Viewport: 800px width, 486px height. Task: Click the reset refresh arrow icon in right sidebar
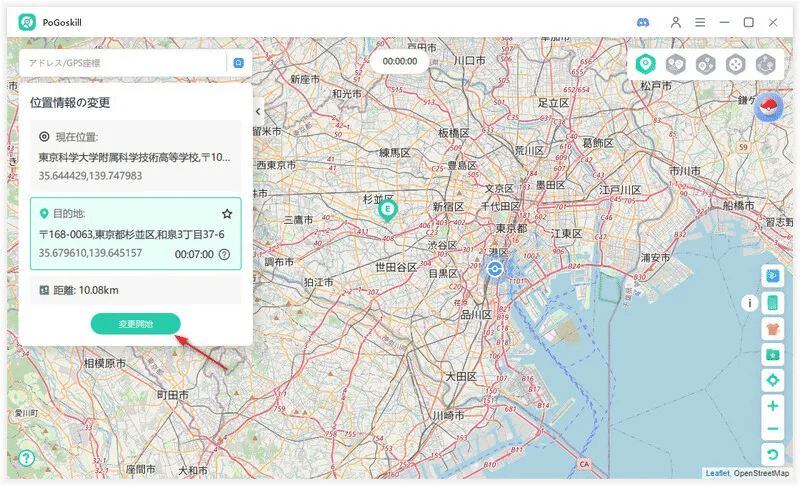click(772, 454)
